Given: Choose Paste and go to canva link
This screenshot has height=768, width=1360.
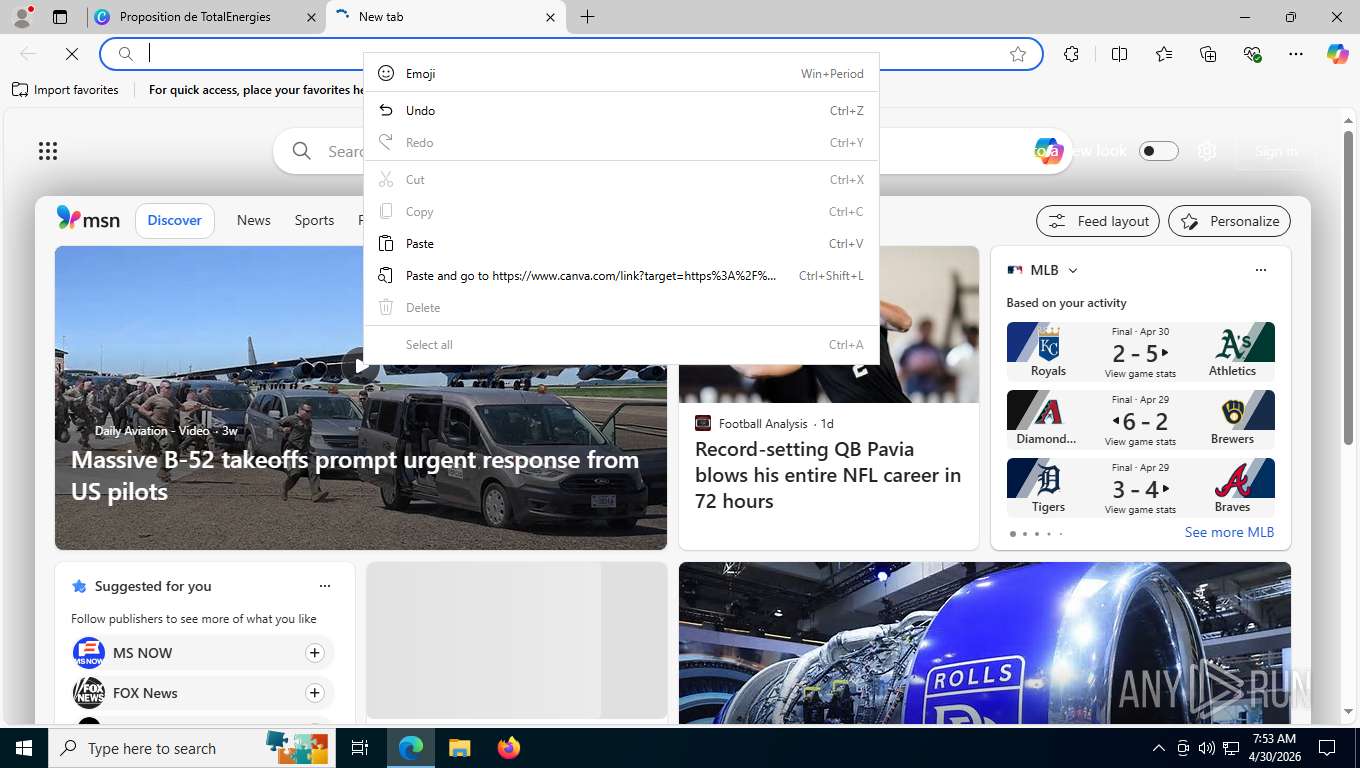Looking at the screenshot, I should [x=621, y=275].
